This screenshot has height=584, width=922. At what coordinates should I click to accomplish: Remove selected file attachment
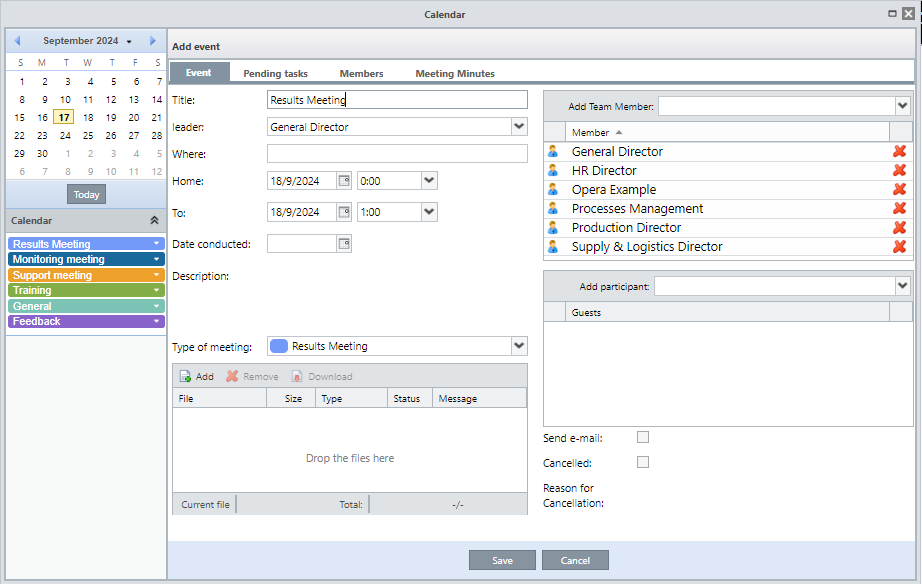(x=252, y=376)
